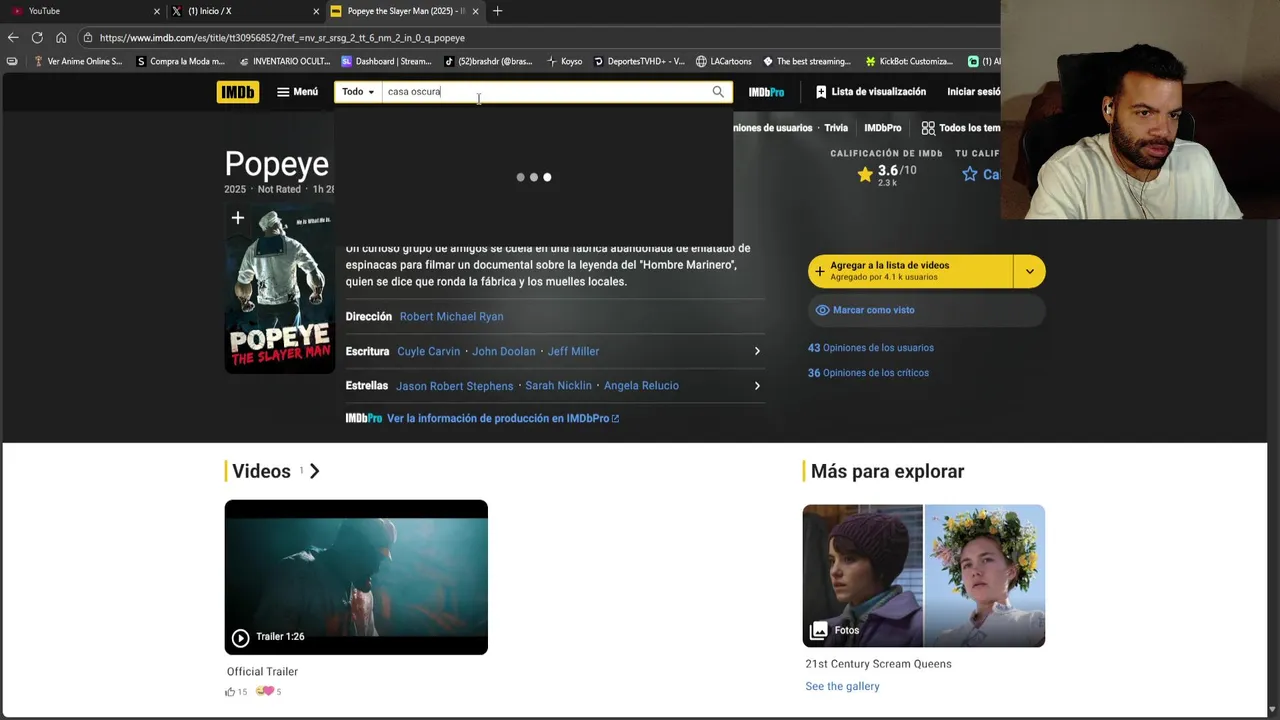
Task: Open star Sarah Nicklin
Action: pyautogui.click(x=558, y=386)
